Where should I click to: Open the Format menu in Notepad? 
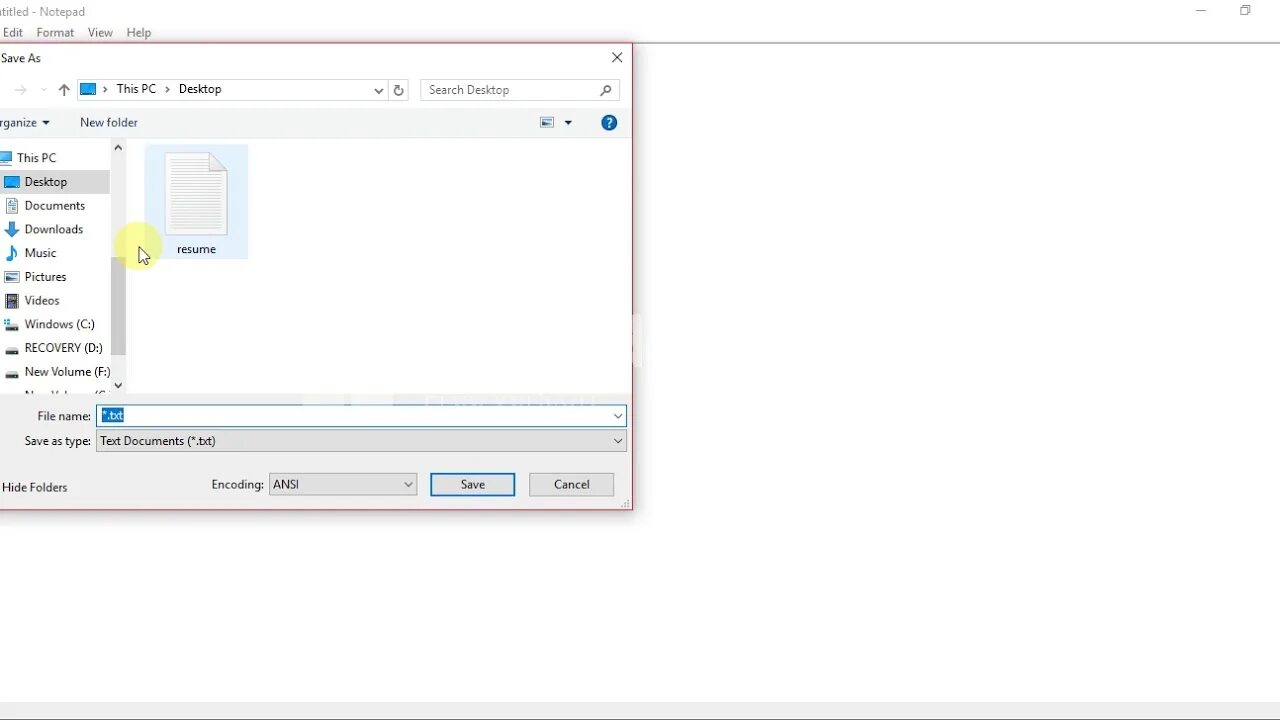tap(55, 33)
